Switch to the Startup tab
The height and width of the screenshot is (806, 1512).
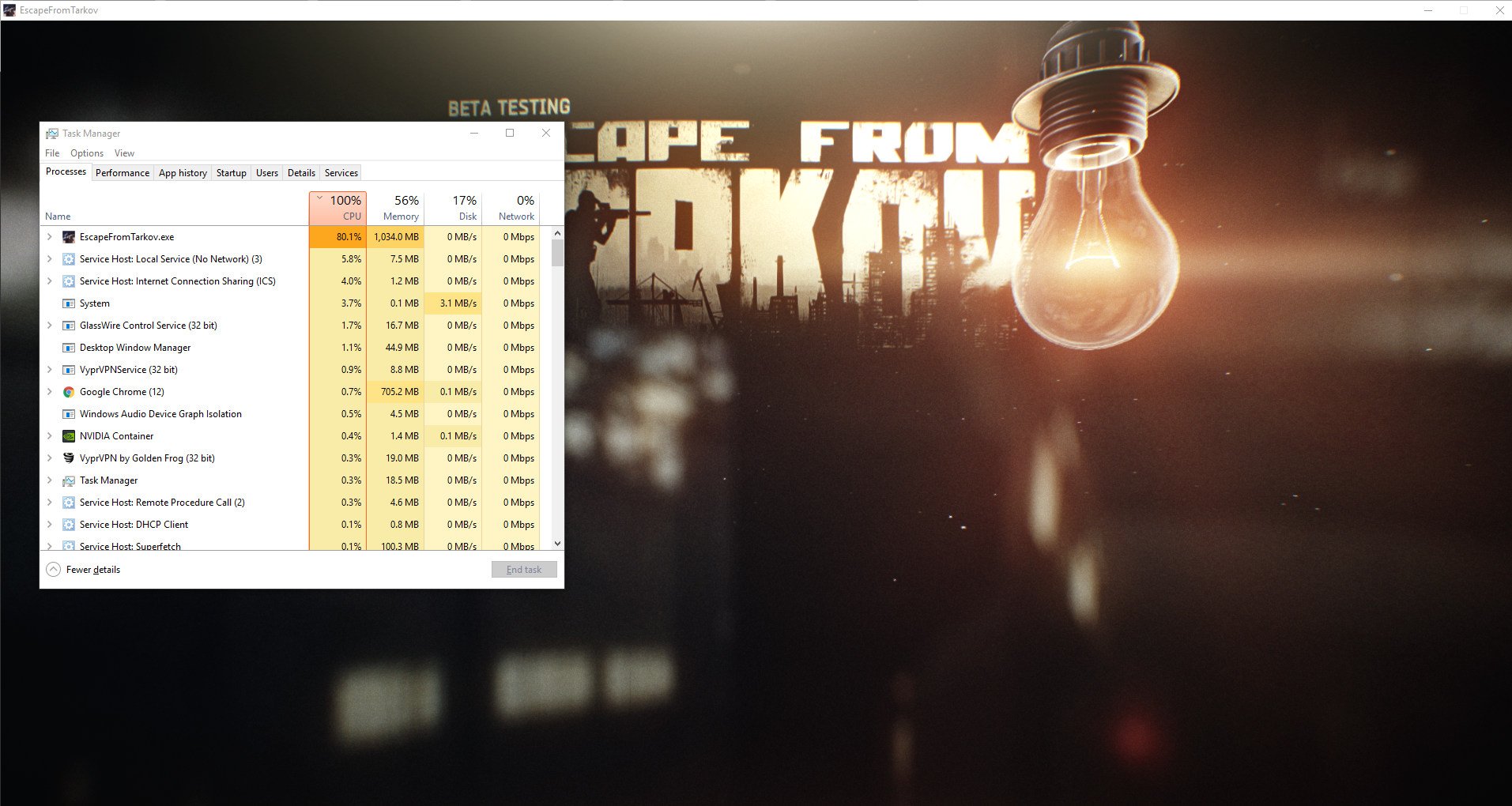232,173
